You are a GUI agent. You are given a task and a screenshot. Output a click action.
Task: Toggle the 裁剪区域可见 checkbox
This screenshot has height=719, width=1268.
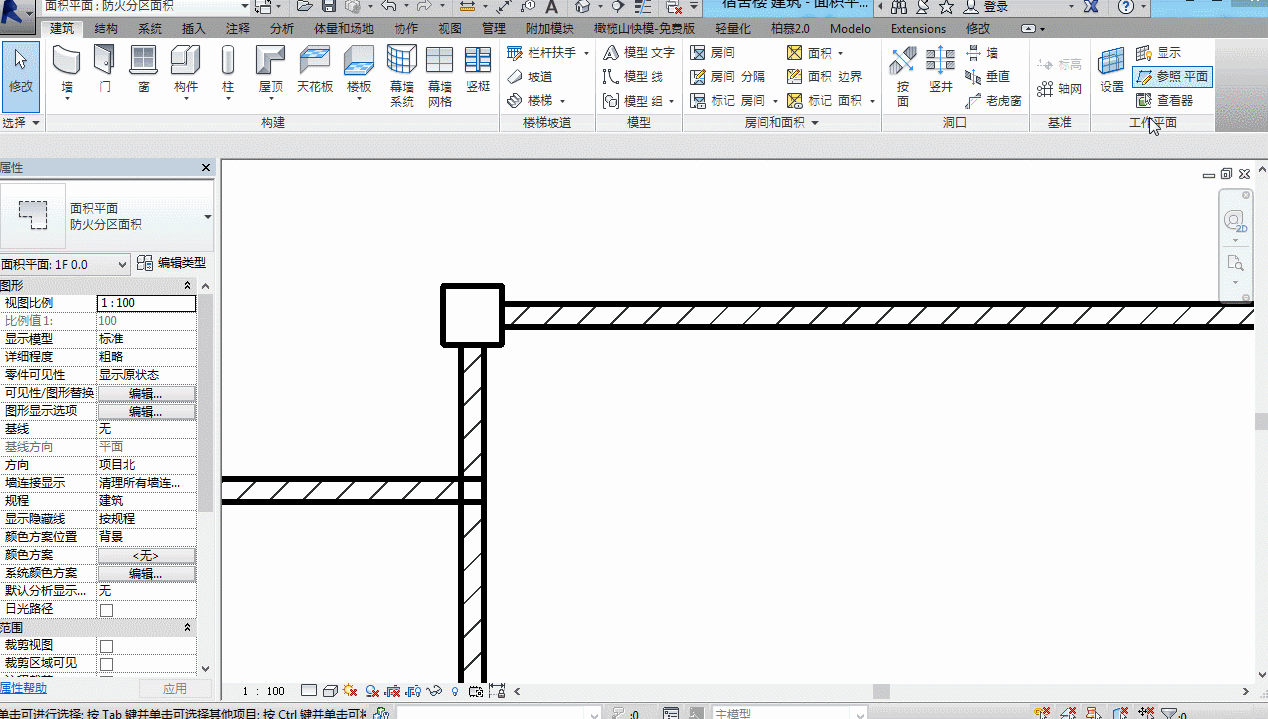click(x=106, y=664)
